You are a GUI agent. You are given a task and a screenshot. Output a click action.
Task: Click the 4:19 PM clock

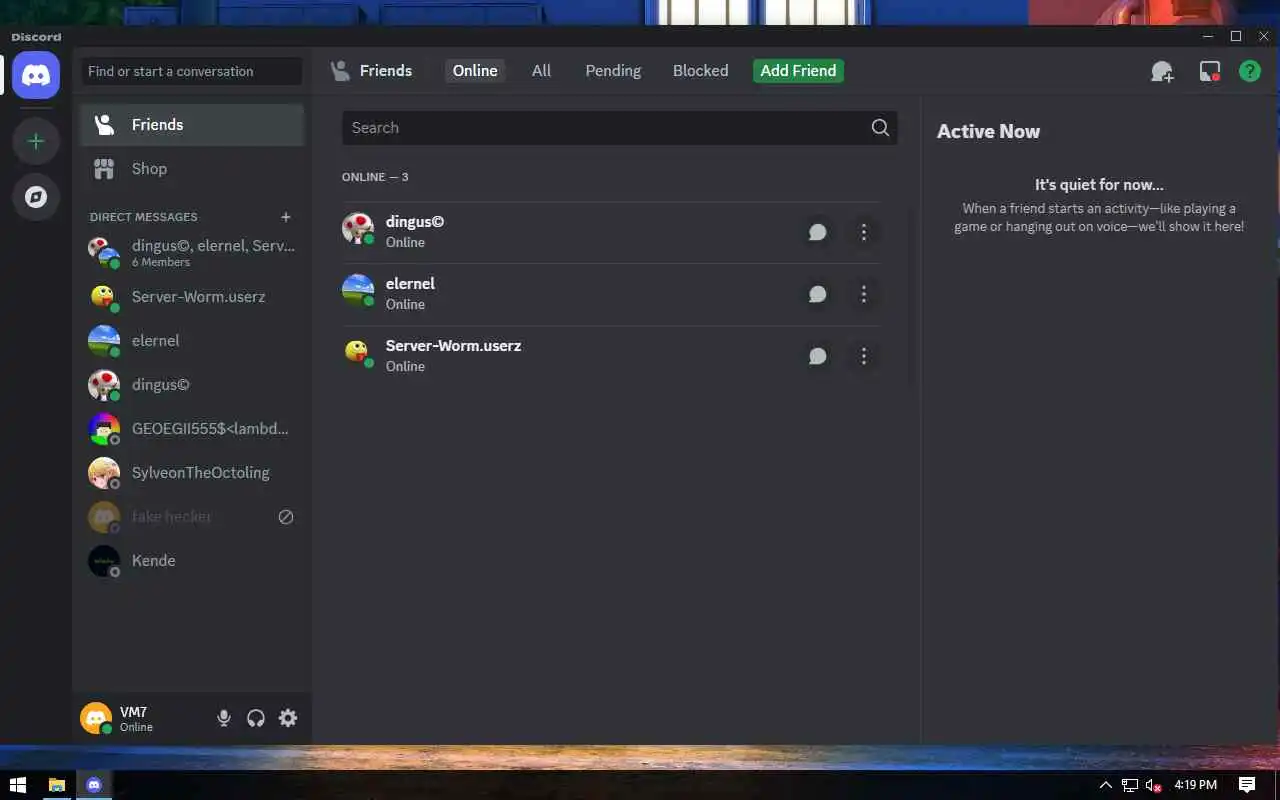point(1196,785)
